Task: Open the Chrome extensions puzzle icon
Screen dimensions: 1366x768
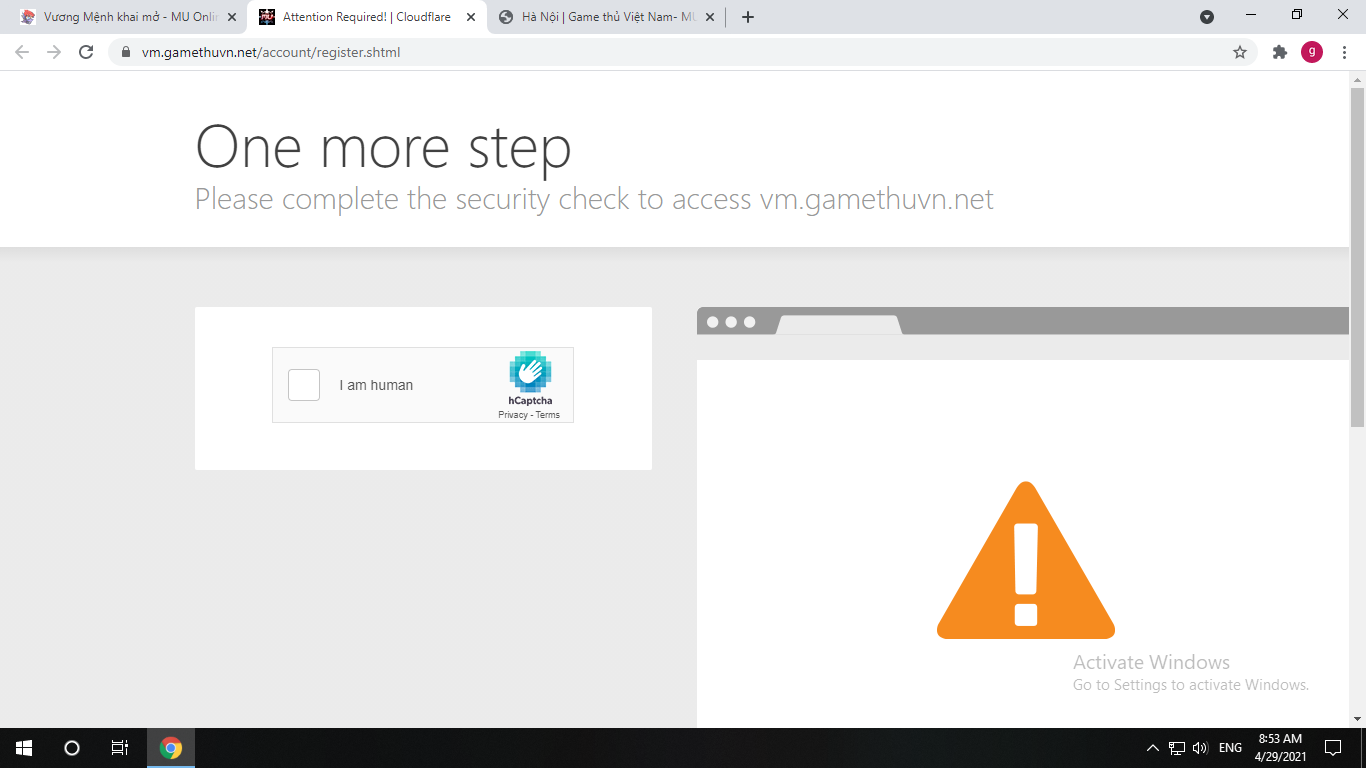Action: click(x=1279, y=52)
